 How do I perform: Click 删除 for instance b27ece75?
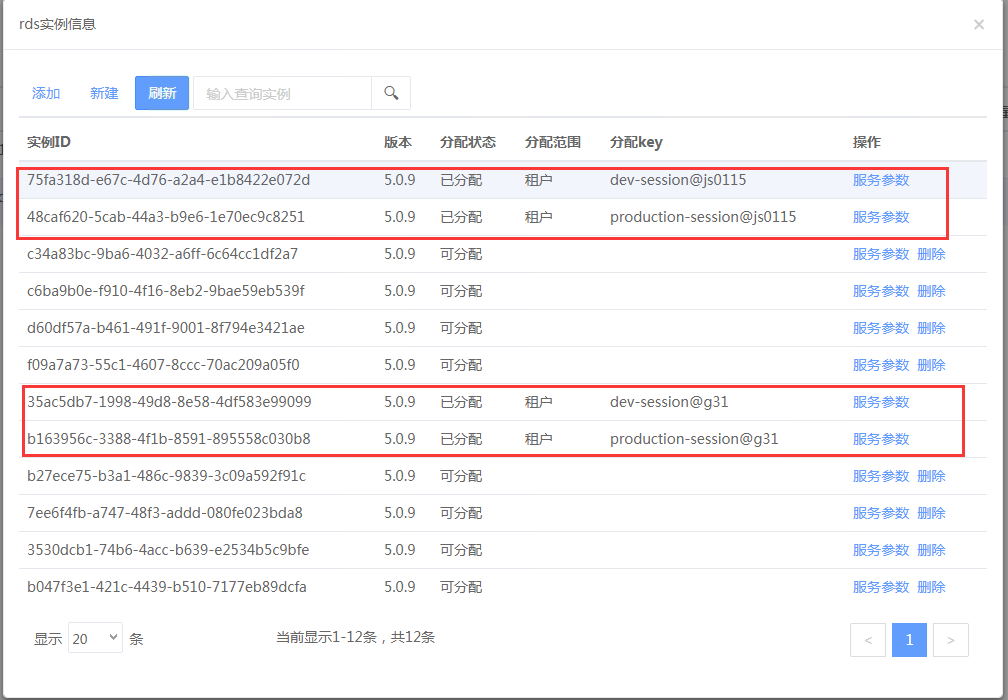(931, 476)
